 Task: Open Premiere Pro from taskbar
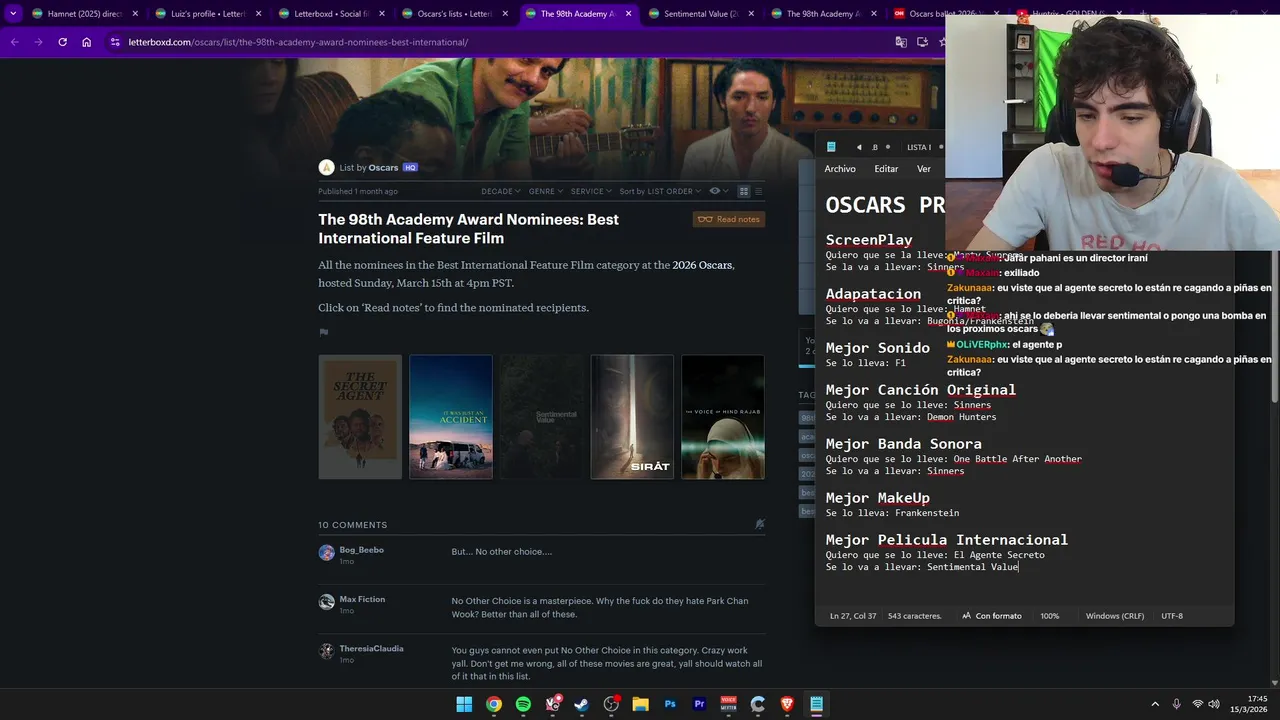click(699, 704)
